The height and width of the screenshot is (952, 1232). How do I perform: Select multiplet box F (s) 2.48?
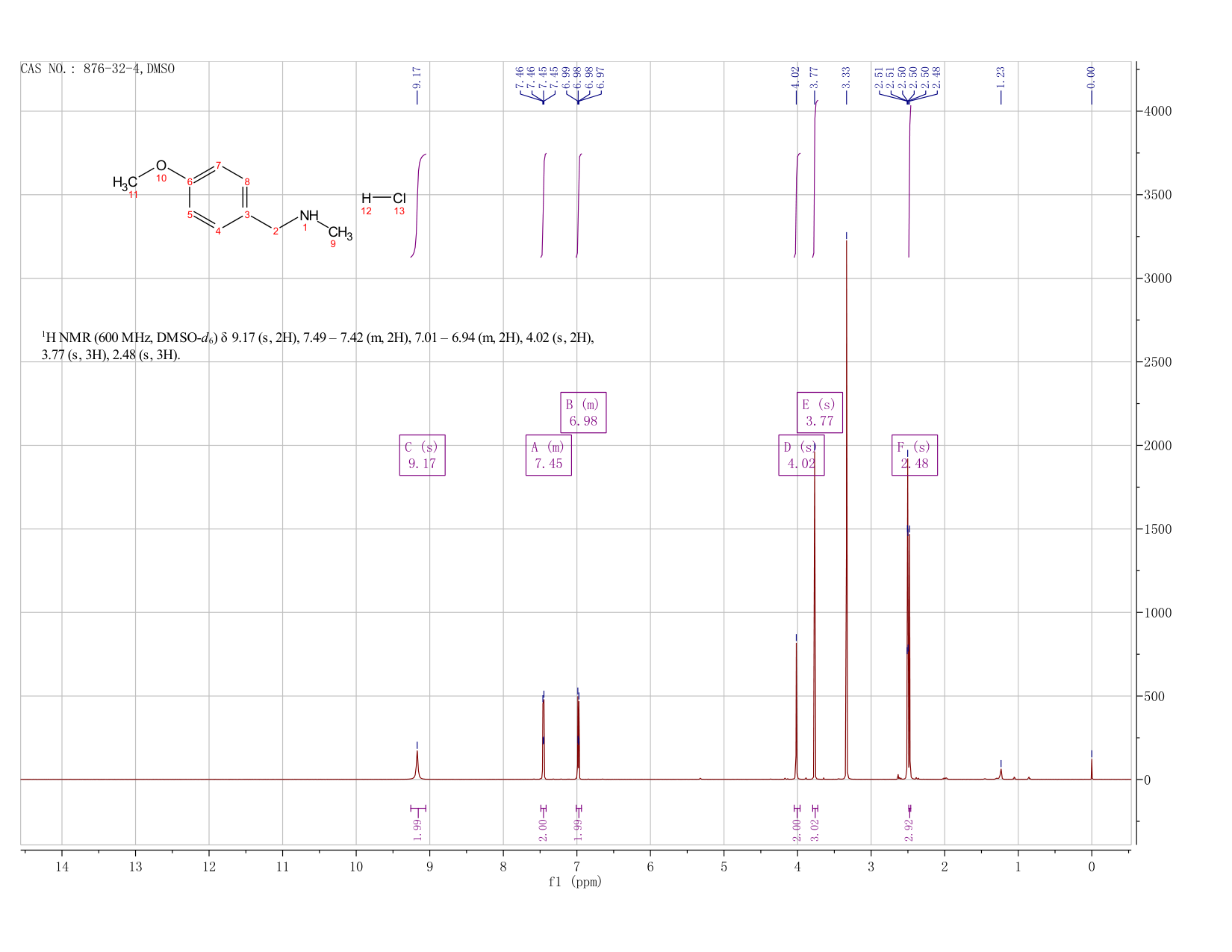click(915, 455)
